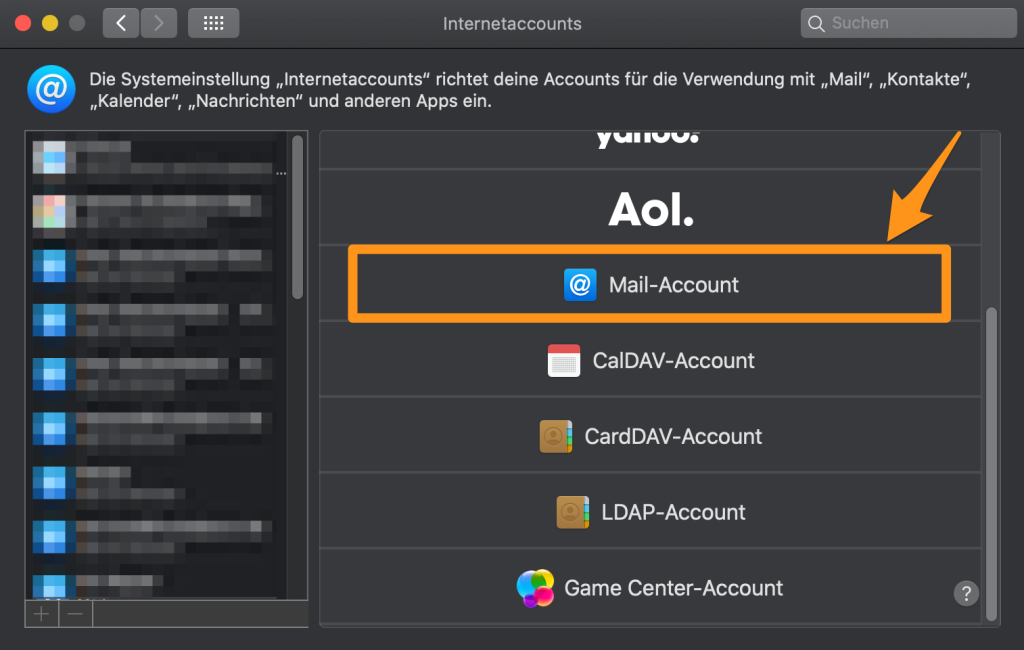This screenshot has height=650, width=1024.
Task: Show all preferences via the grid button
Action: [214, 24]
